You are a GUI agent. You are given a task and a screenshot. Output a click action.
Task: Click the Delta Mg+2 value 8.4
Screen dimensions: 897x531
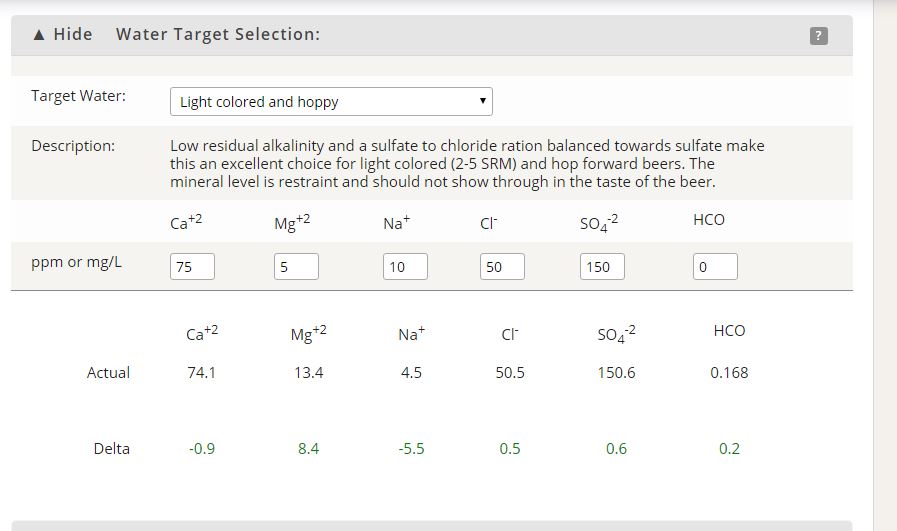(x=308, y=449)
